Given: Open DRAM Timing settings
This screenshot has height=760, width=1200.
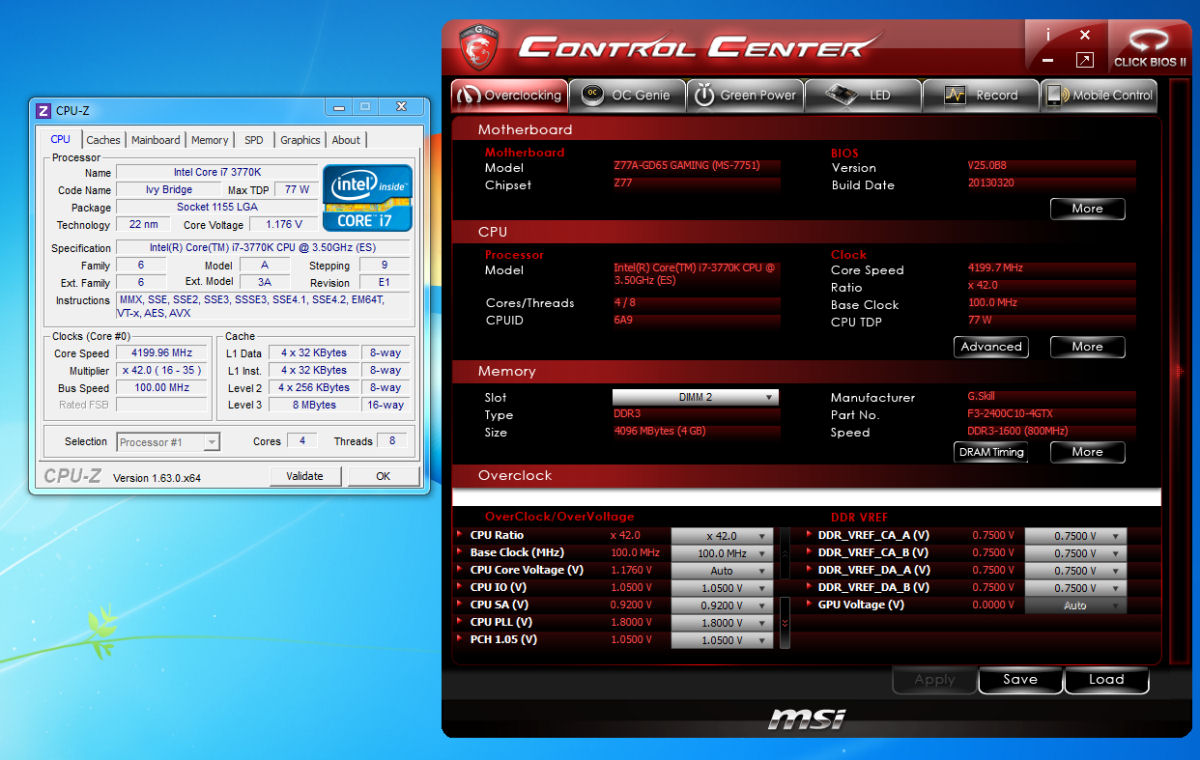Looking at the screenshot, I should [x=991, y=452].
